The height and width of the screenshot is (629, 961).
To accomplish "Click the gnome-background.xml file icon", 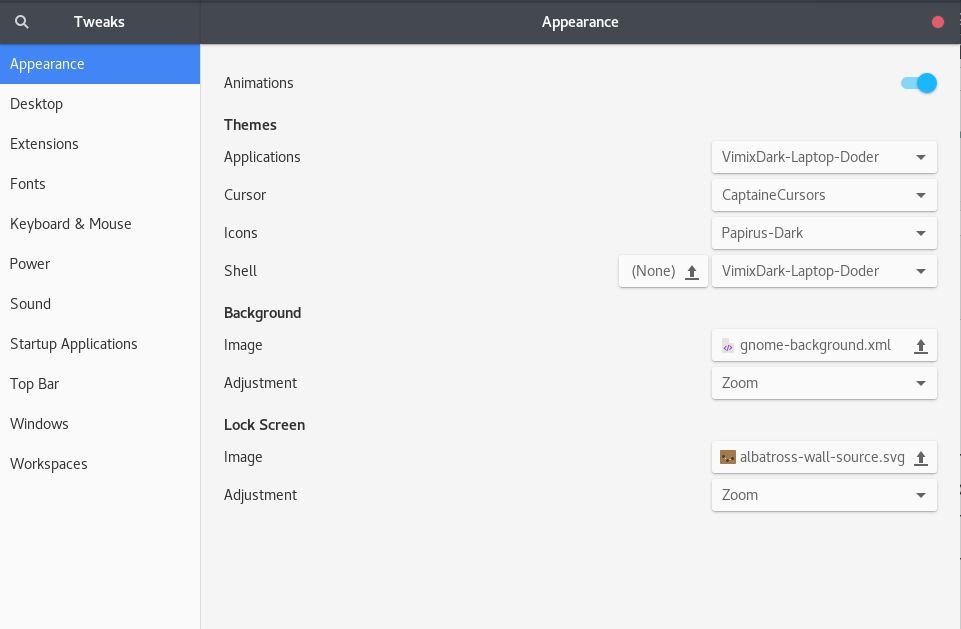I will click(728, 346).
